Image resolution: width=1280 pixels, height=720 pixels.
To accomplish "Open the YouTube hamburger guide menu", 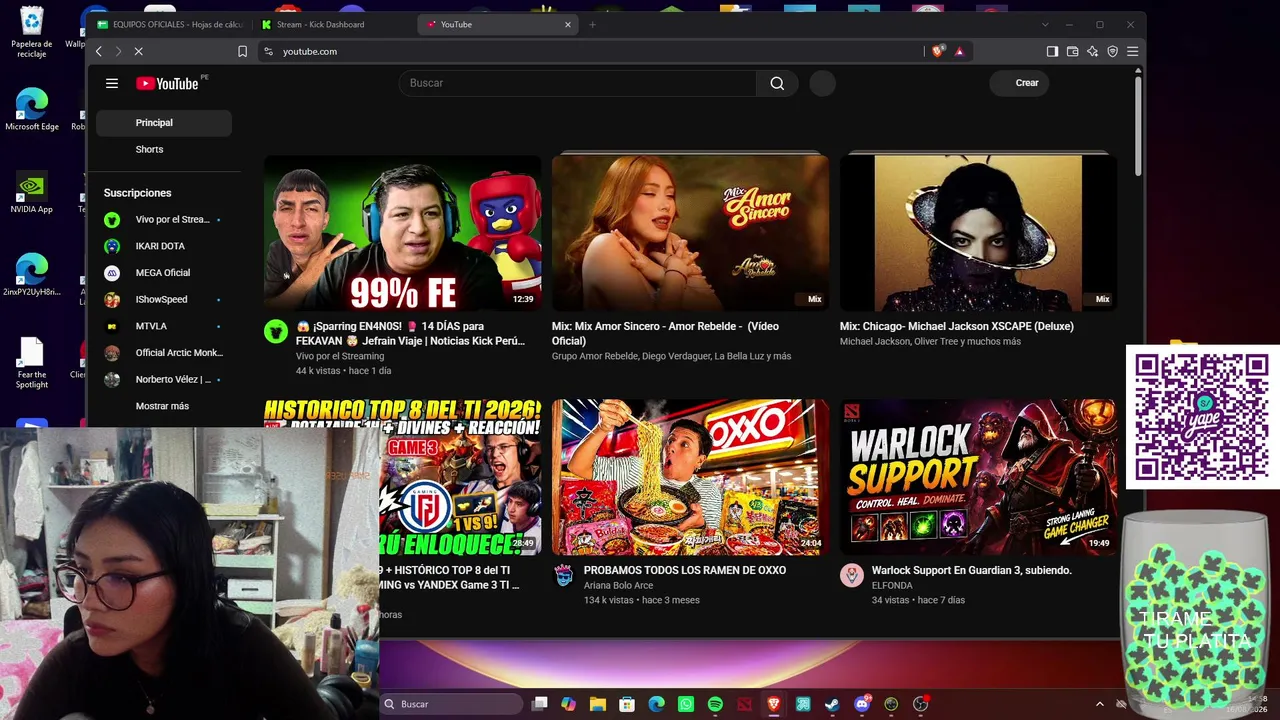I will click(112, 83).
